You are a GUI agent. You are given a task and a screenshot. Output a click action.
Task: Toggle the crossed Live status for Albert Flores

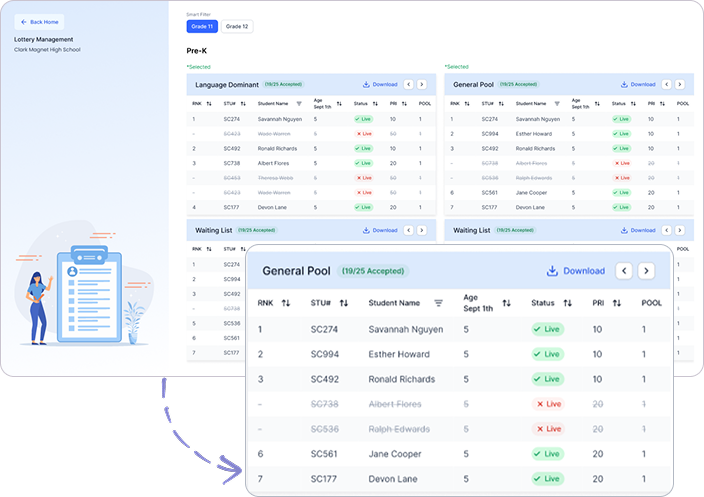tap(548, 403)
